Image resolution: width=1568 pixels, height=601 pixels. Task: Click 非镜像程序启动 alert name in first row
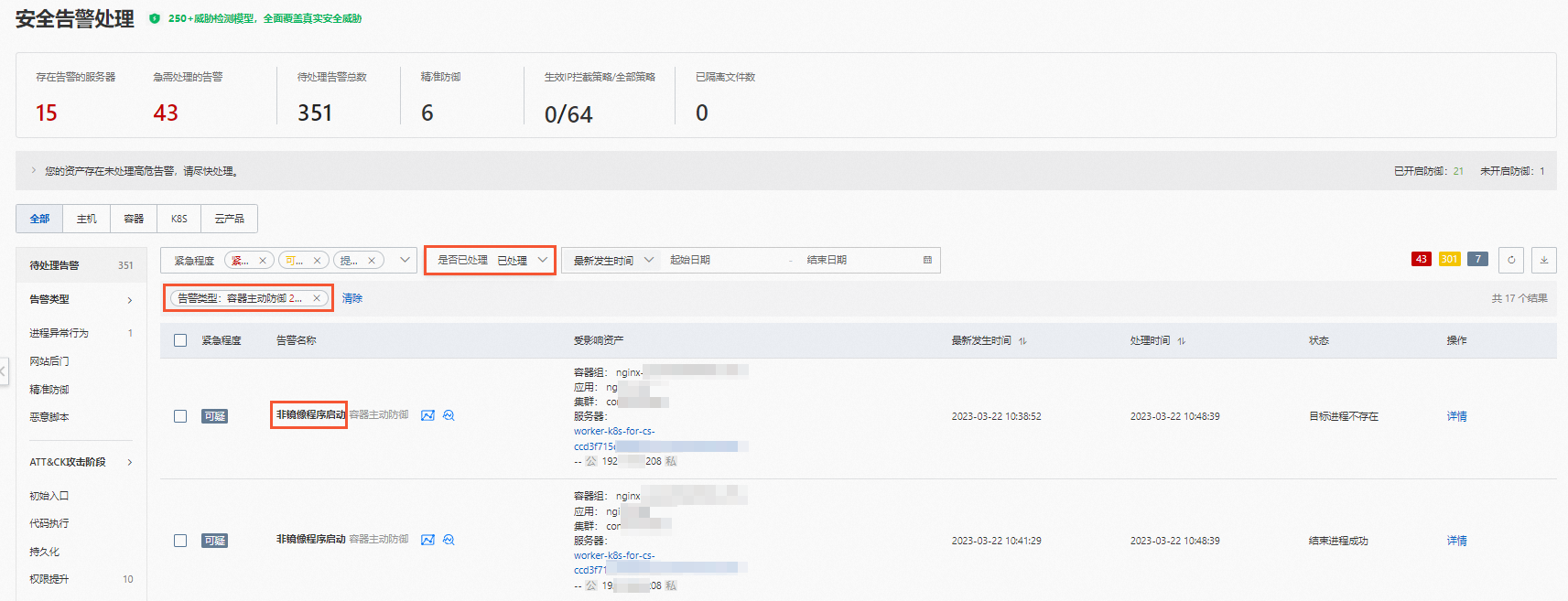point(310,414)
